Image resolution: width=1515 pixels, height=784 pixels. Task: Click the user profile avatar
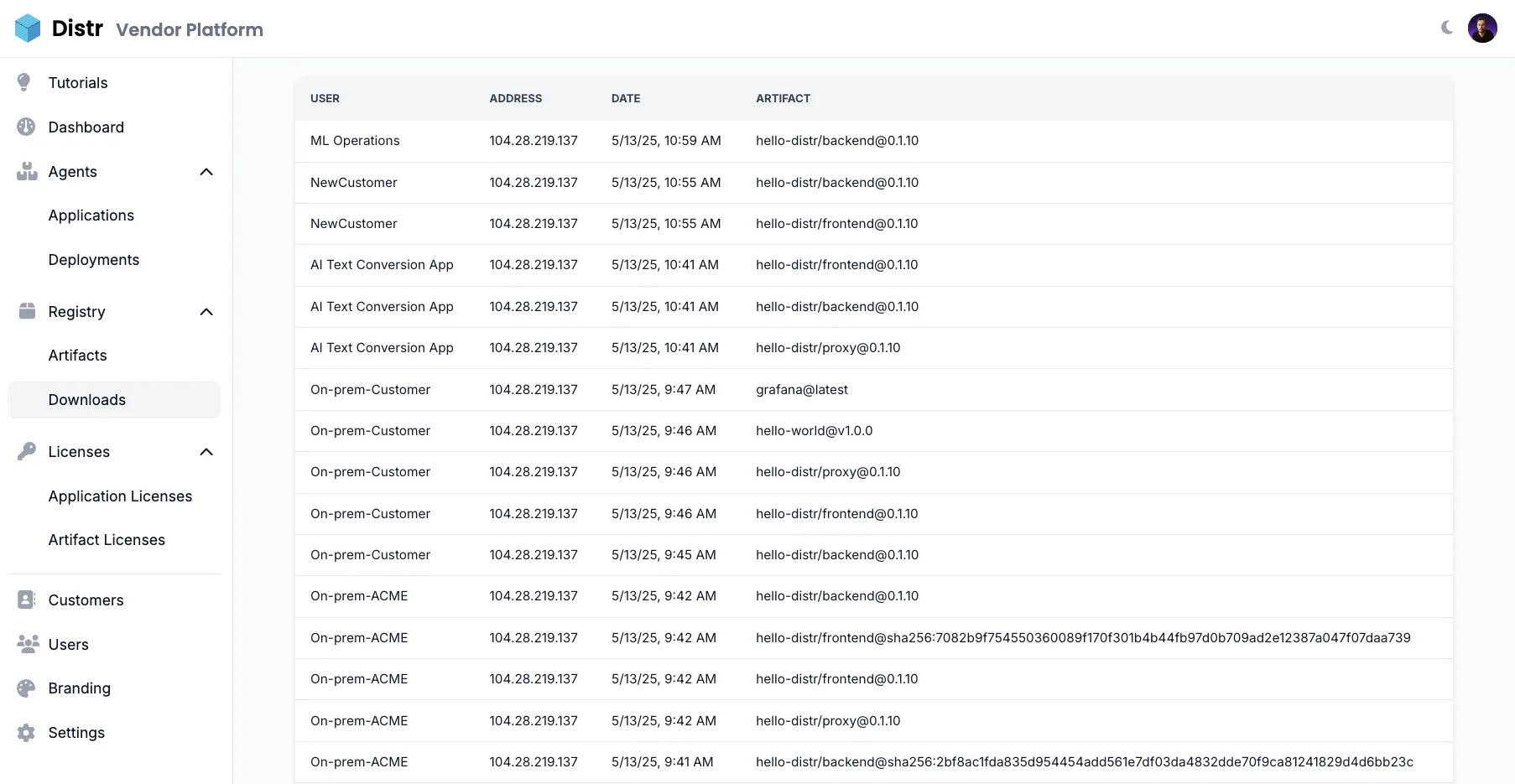point(1483,28)
